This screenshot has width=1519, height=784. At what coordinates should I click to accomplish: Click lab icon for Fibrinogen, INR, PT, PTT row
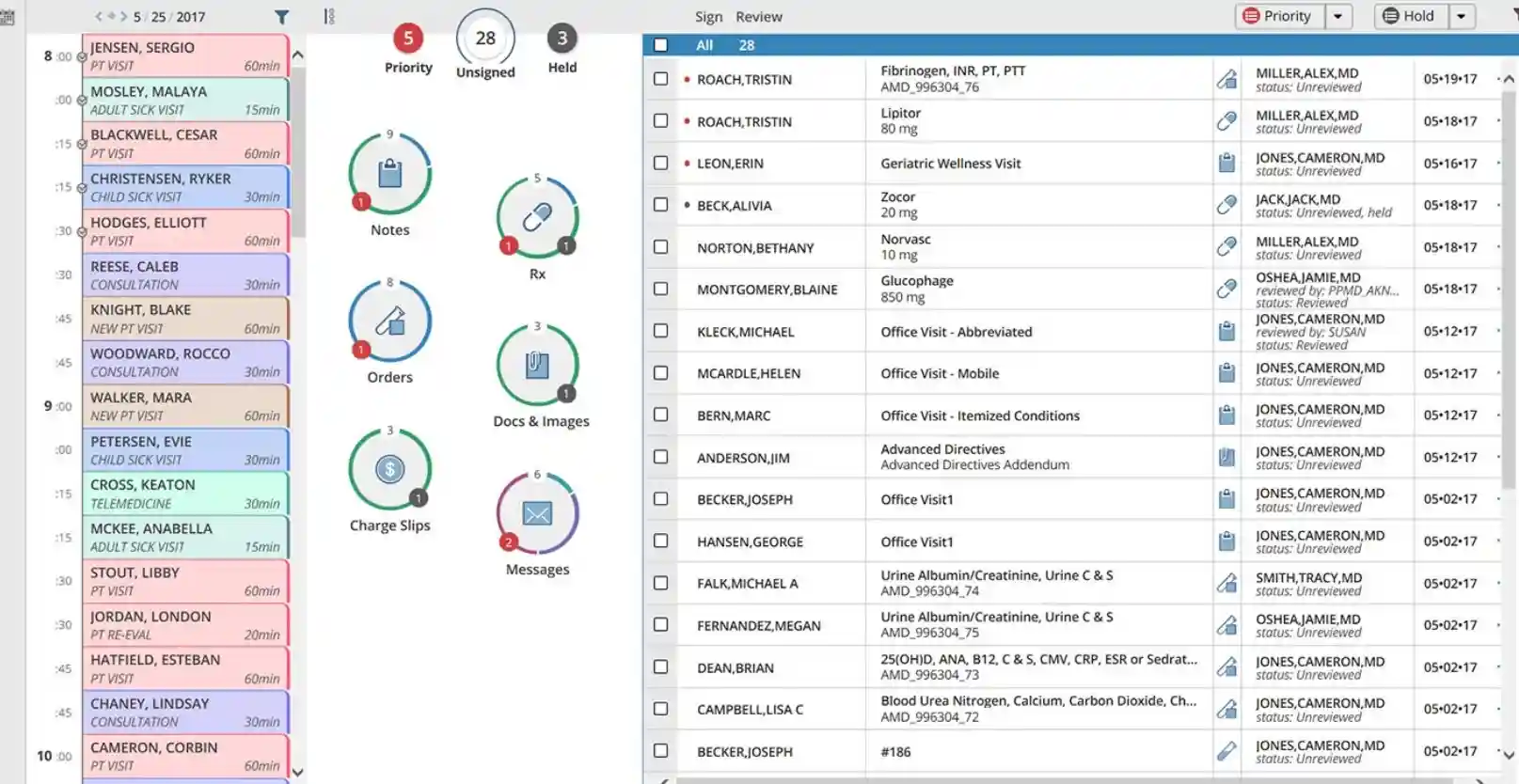(1226, 79)
